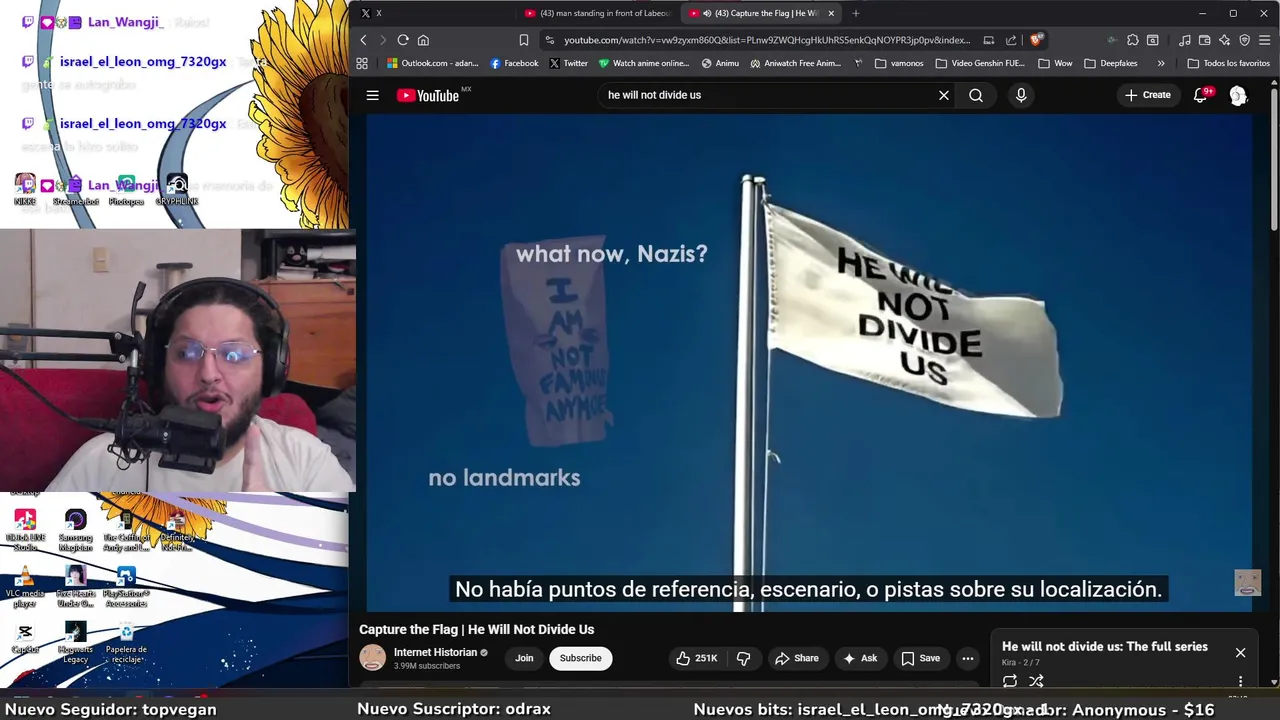Viewport: 1280px width, 720px height.
Task: Open a new browser tab
Action: pos(855,13)
